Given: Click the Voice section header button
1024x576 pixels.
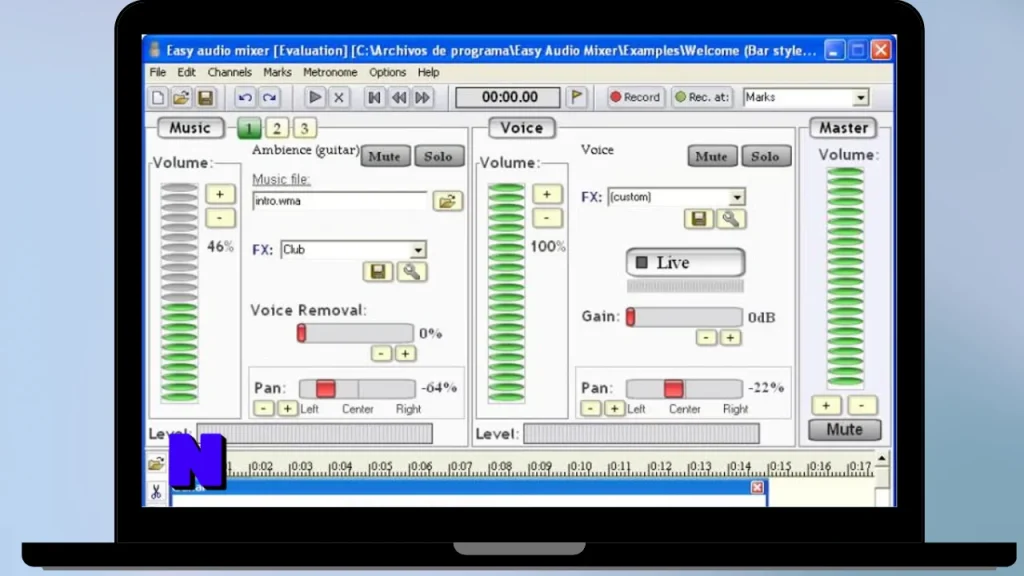Looking at the screenshot, I should coord(522,128).
